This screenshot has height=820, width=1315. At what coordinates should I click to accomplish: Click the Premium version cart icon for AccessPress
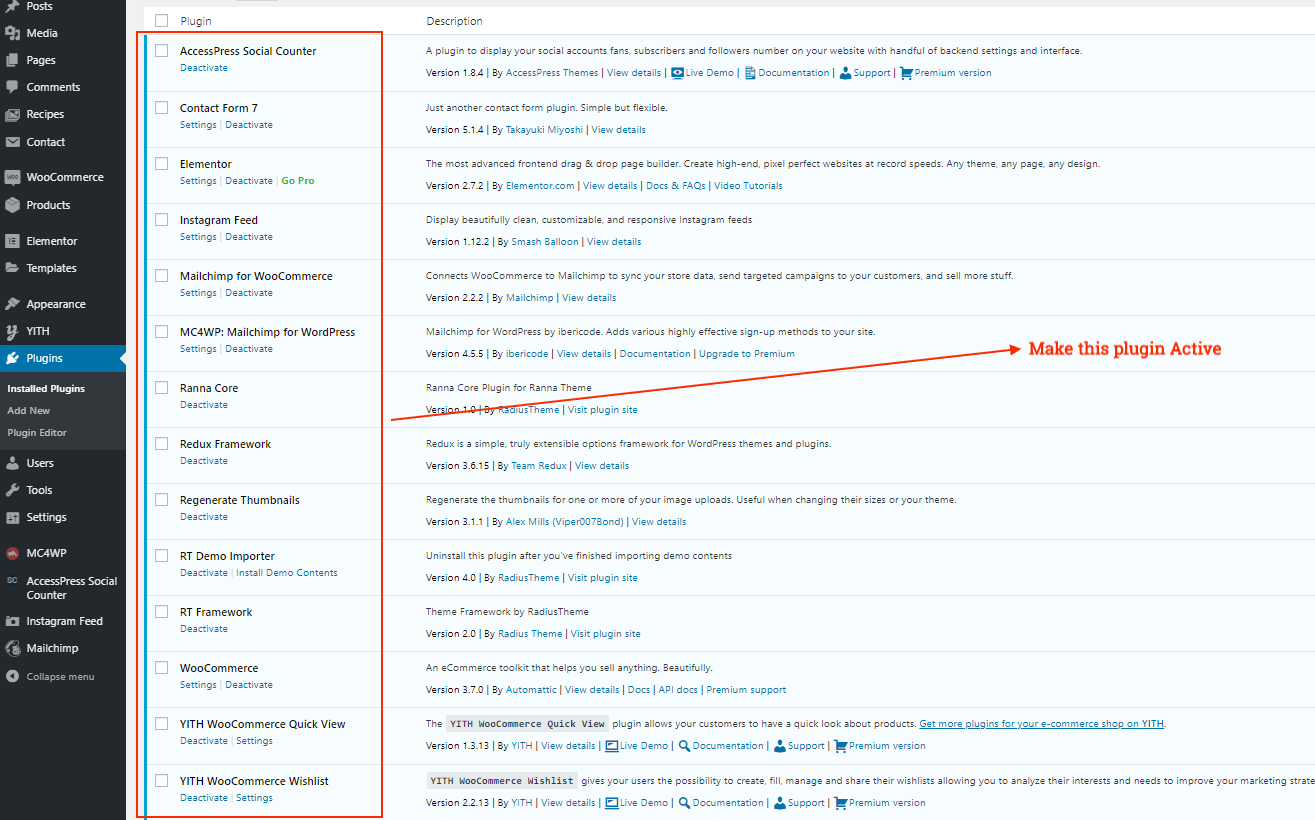point(906,73)
